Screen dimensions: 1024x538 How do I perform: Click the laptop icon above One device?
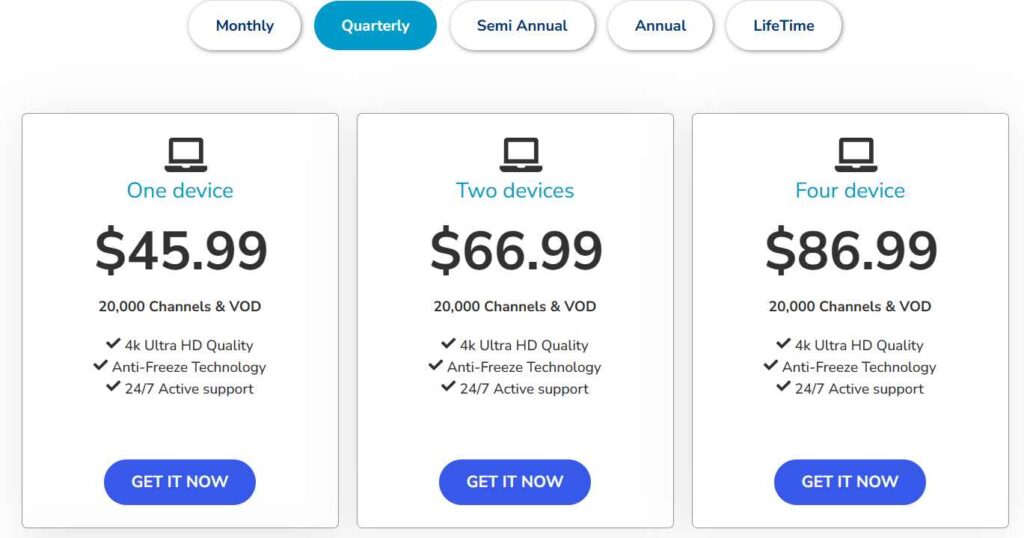pos(185,155)
